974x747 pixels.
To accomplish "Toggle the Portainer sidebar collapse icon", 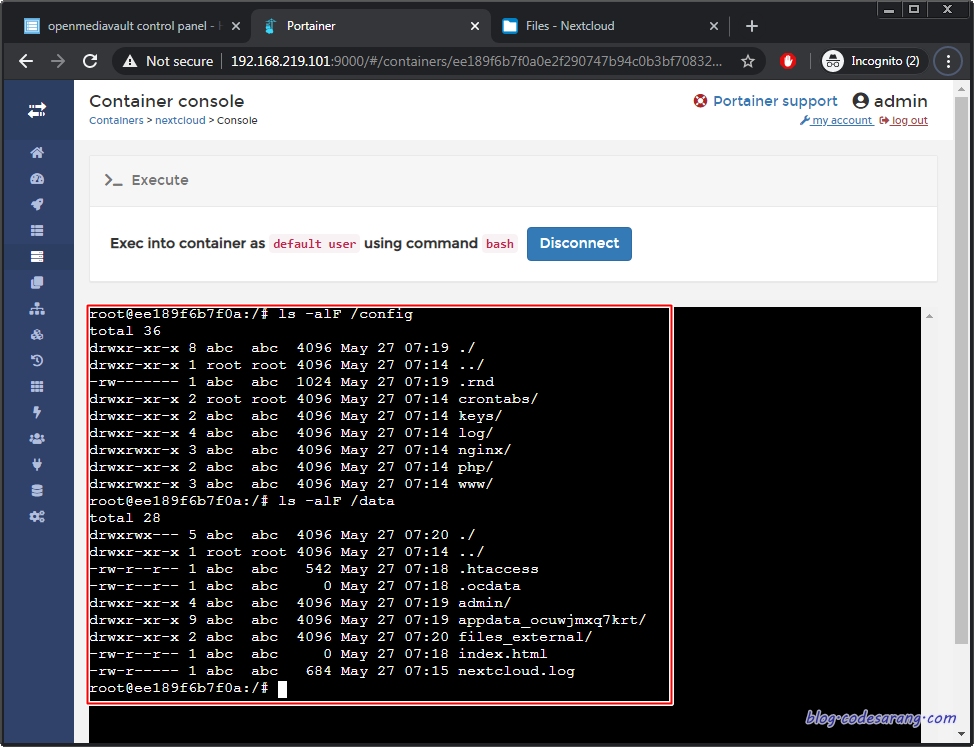I will click(x=37, y=111).
